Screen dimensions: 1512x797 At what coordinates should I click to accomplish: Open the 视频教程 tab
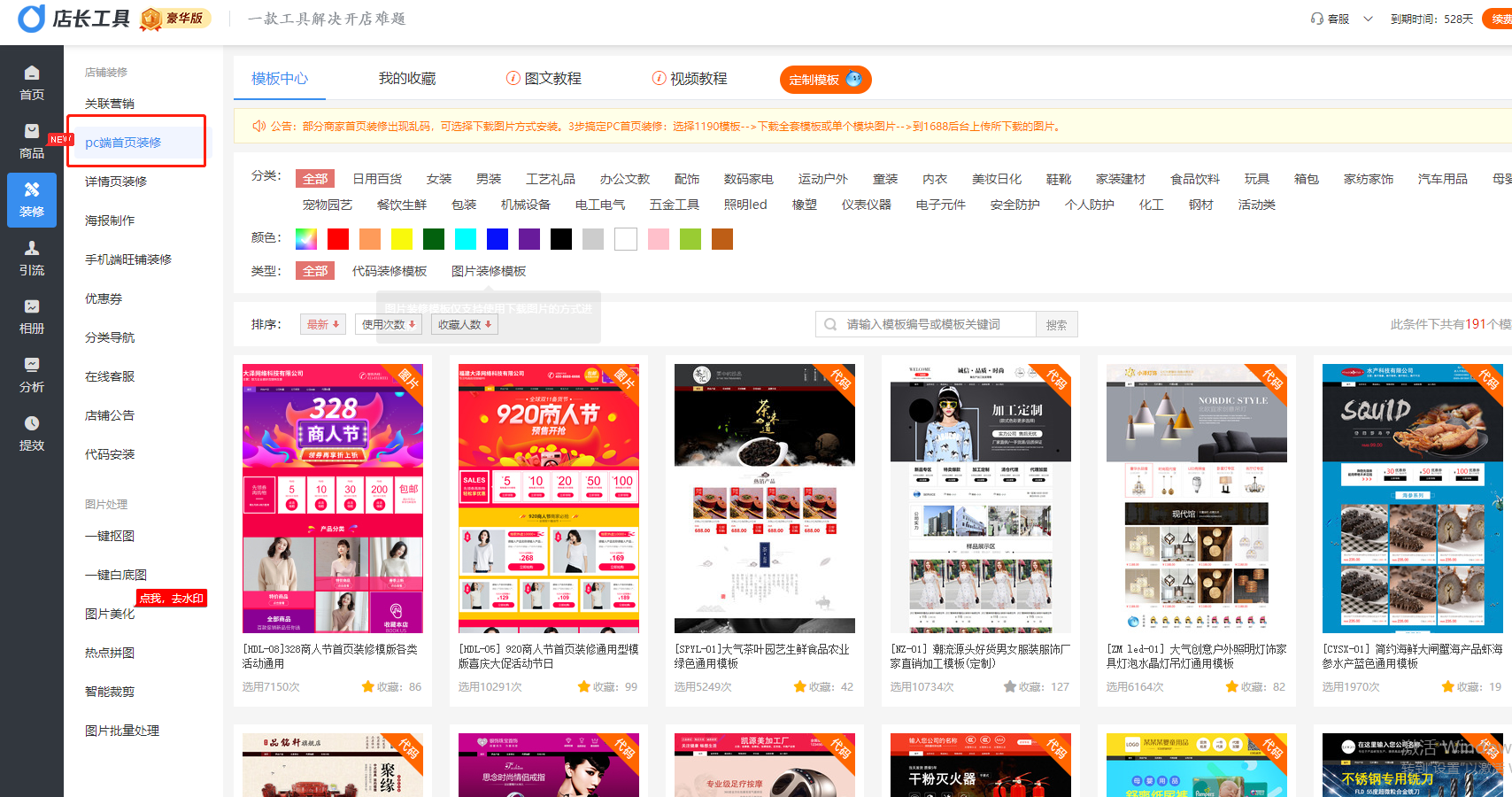coord(690,79)
